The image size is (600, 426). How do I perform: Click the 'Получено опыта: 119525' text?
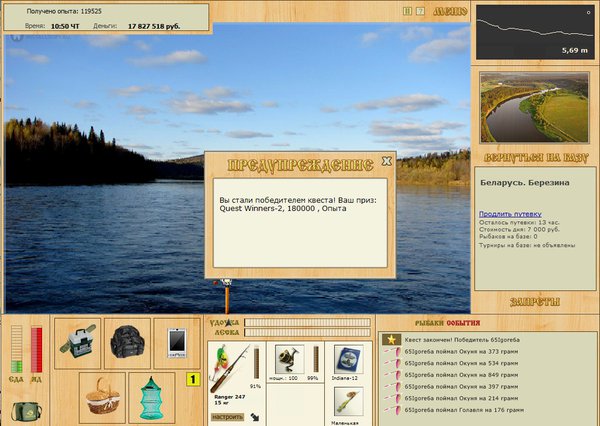(64, 11)
